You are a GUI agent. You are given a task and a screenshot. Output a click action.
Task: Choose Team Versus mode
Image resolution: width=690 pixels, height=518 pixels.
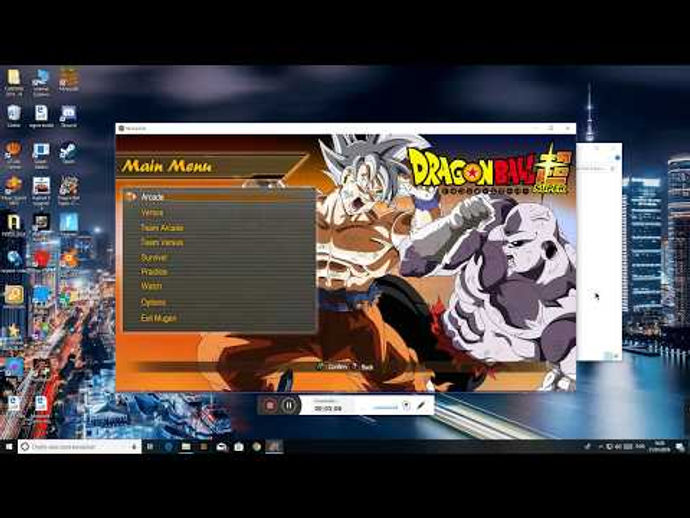[x=162, y=242]
